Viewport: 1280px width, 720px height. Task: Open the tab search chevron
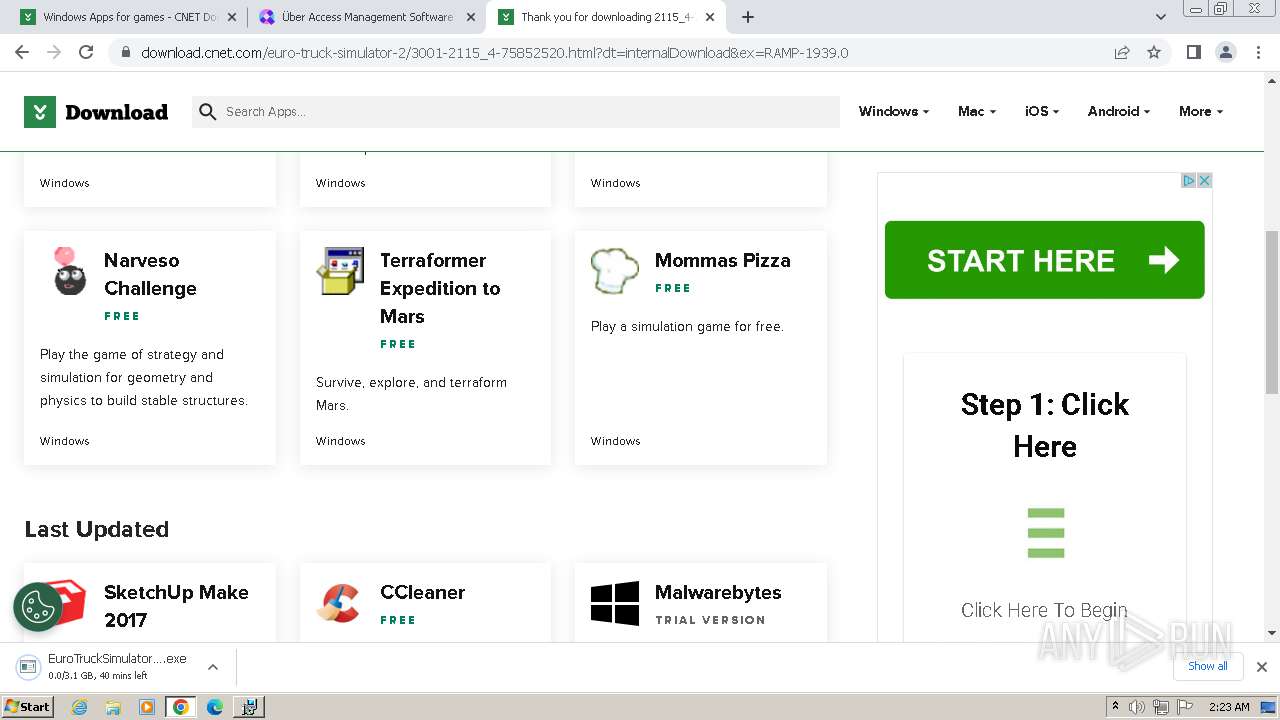(1161, 17)
